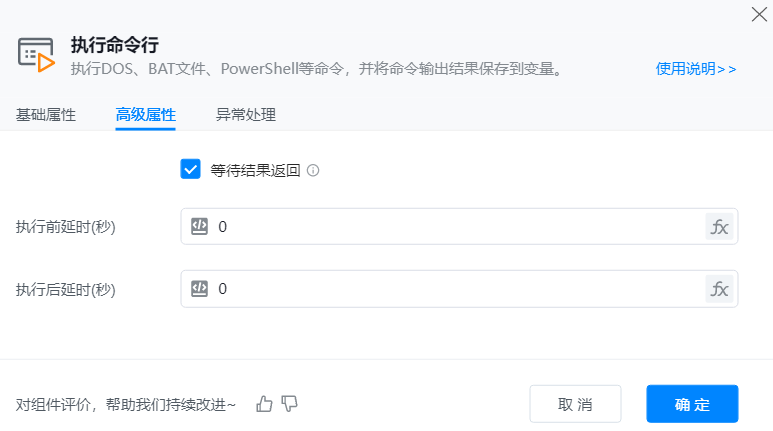Click fx button for 执行前延时 field
The width and height of the screenshot is (773, 431).
click(x=719, y=227)
